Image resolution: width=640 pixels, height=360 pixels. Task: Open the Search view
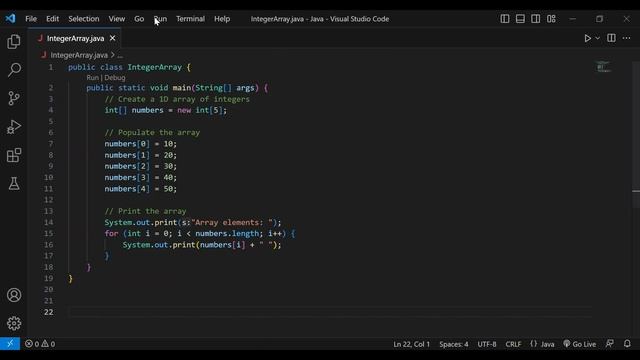click(x=14, y=70)
